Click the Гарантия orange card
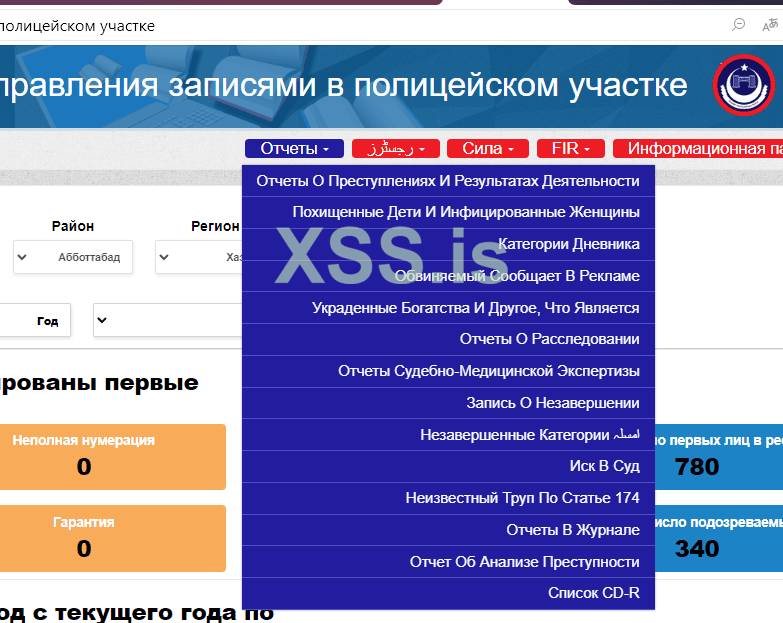Screen dimensions: 783x623 coord(112,538)
